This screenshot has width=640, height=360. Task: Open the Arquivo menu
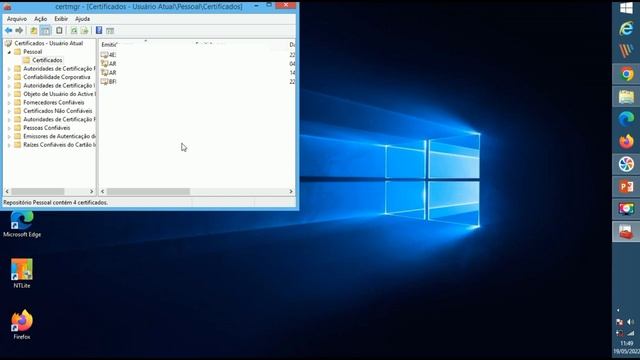[17, 19]
